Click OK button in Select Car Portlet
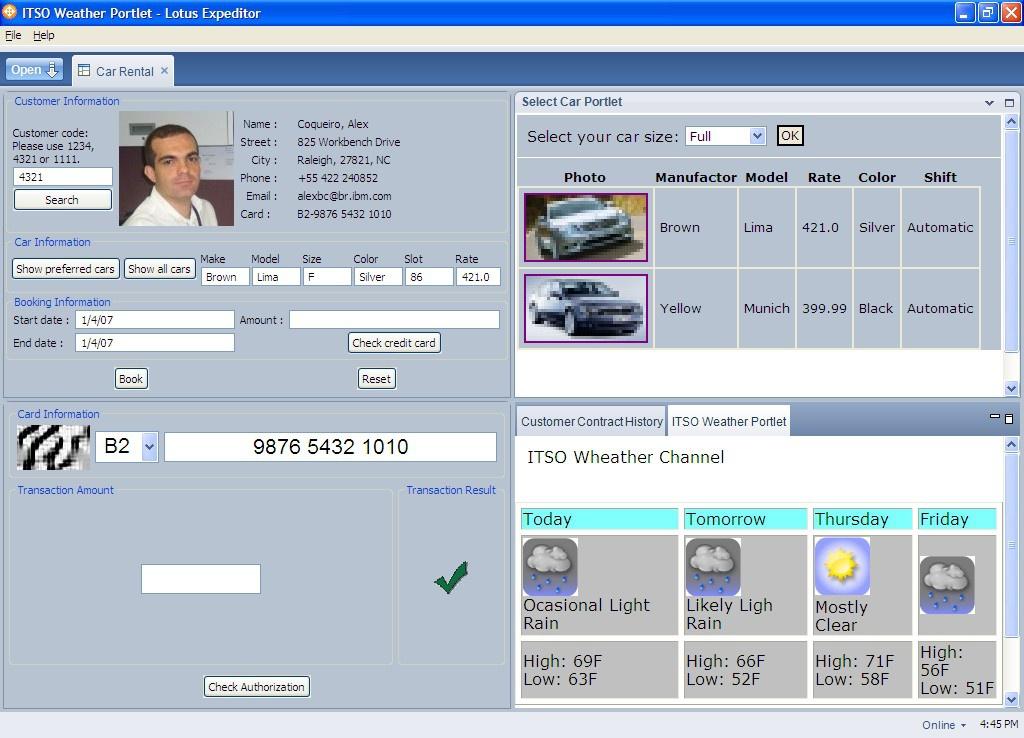Screen dimensions: 1024x738 point(790,136)
